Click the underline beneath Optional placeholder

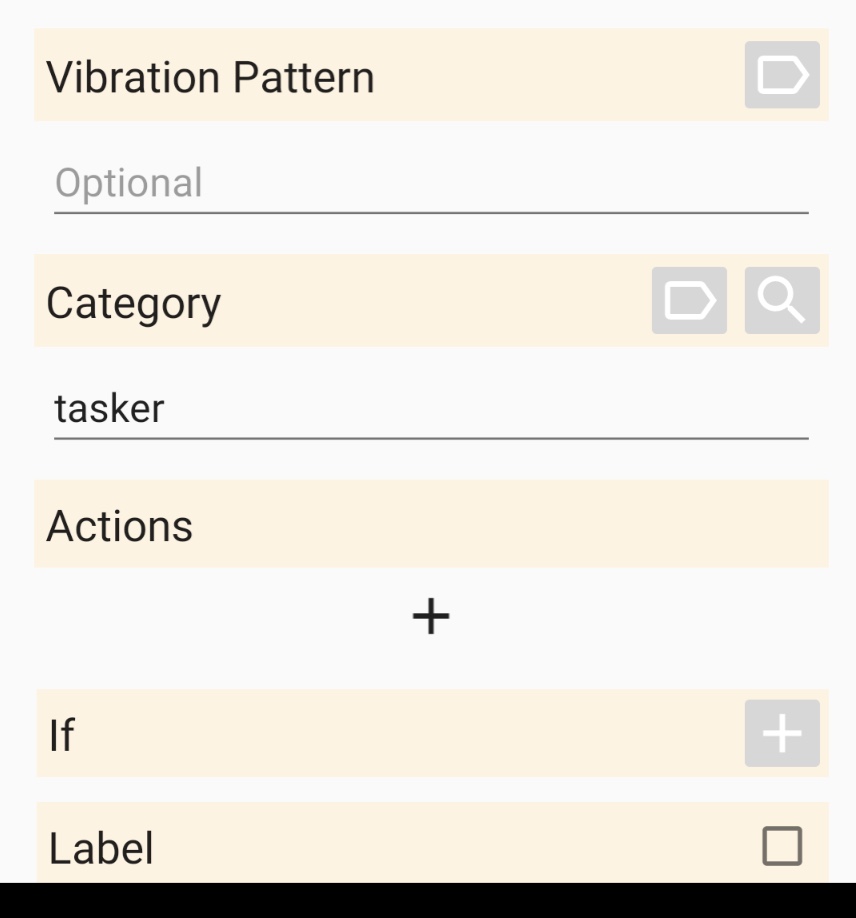pos(431,213)
